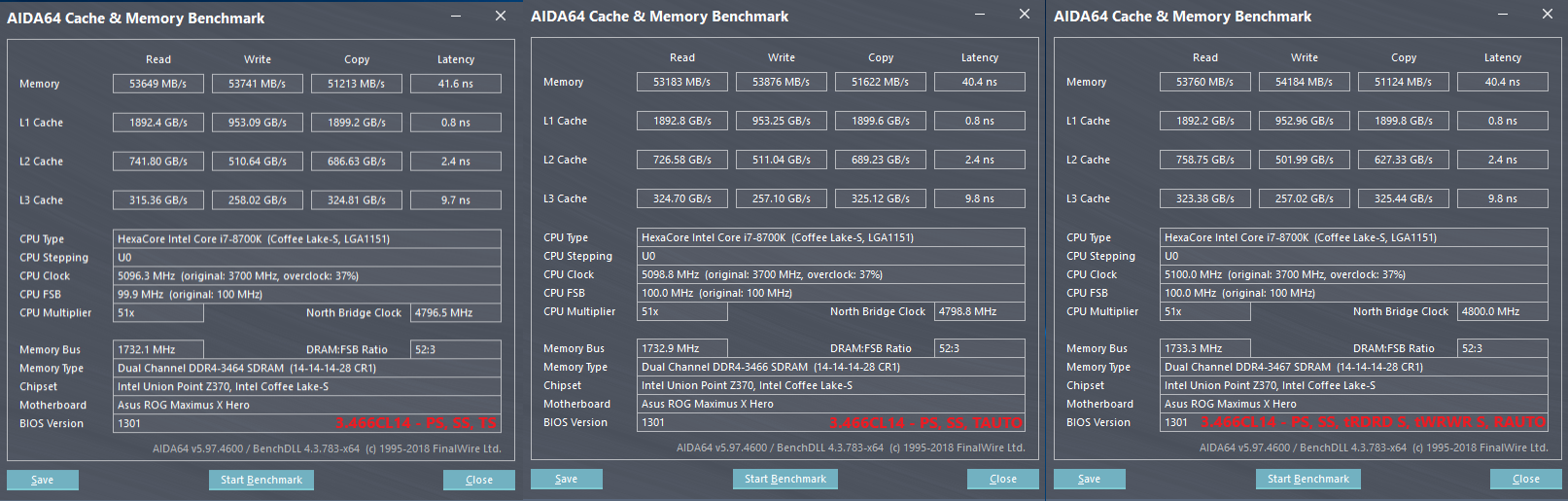The height and width of the screenshot is (501, 1568).
Task: Select Memory Latency value 41.6 ns
Action: click(456, 84)
